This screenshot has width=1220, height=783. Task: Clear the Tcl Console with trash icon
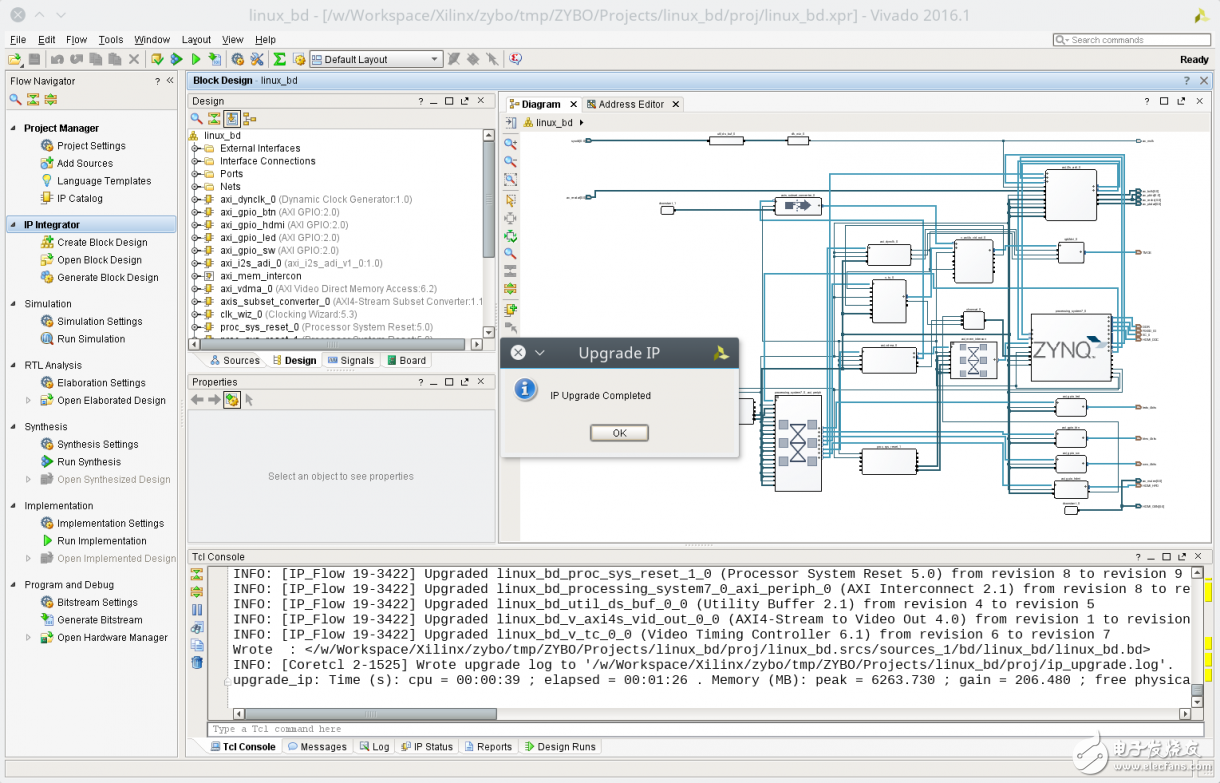[197, 663]
